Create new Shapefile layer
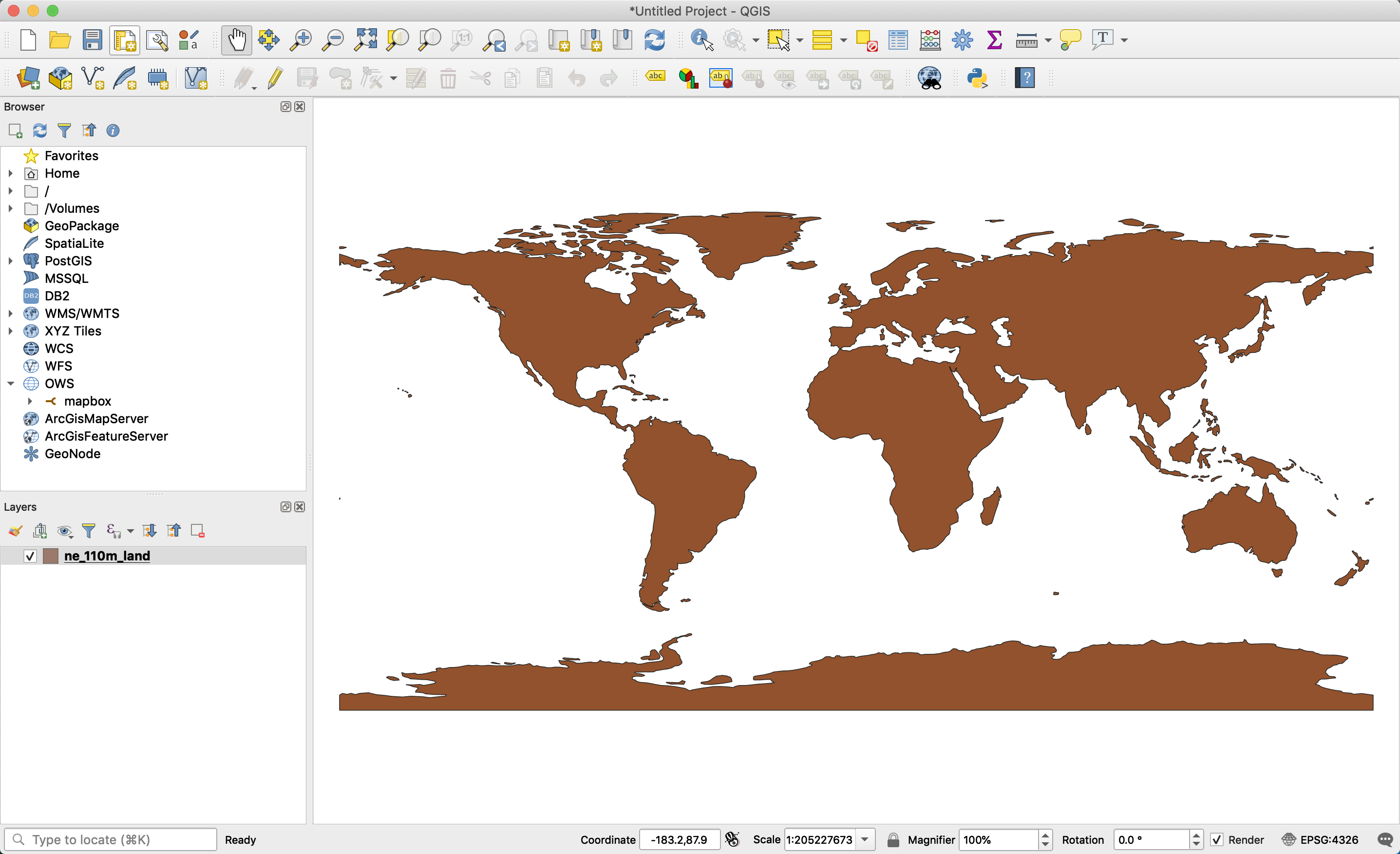The image size is (1400, 854). pyautogui.click(x=93, y=78)
